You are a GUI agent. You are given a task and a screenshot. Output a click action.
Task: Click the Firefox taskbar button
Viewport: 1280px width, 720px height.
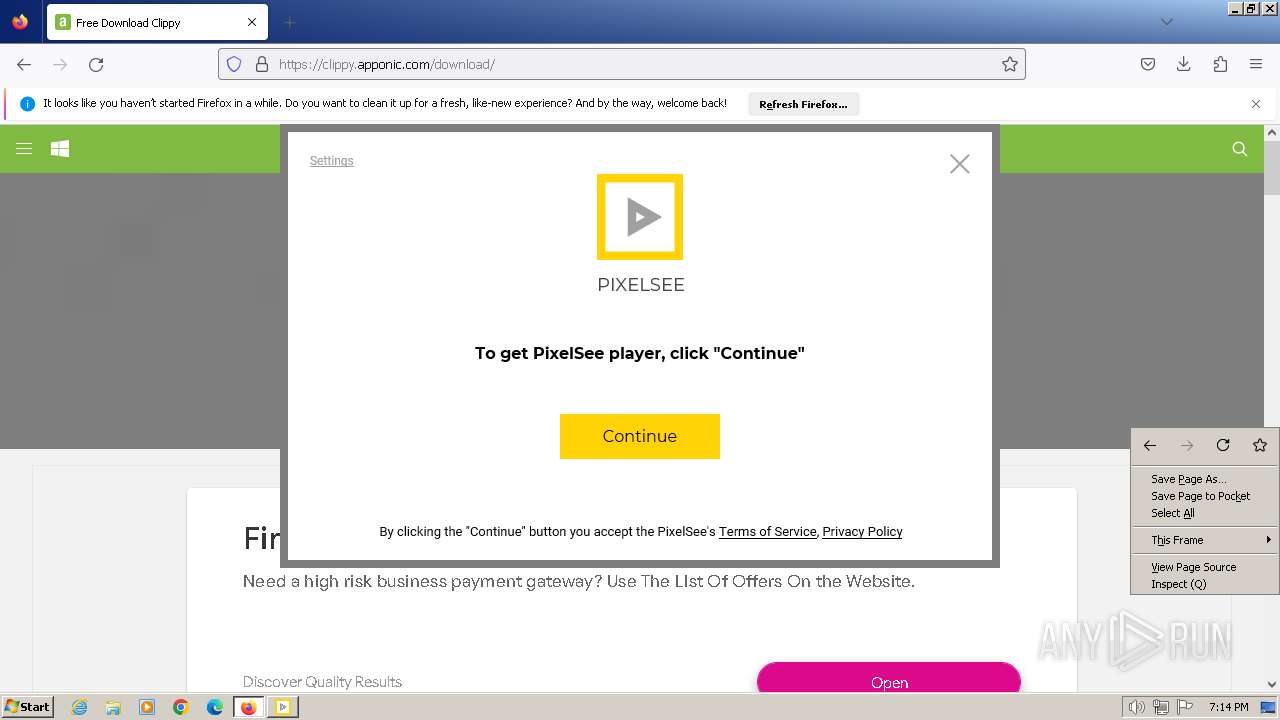249,707
